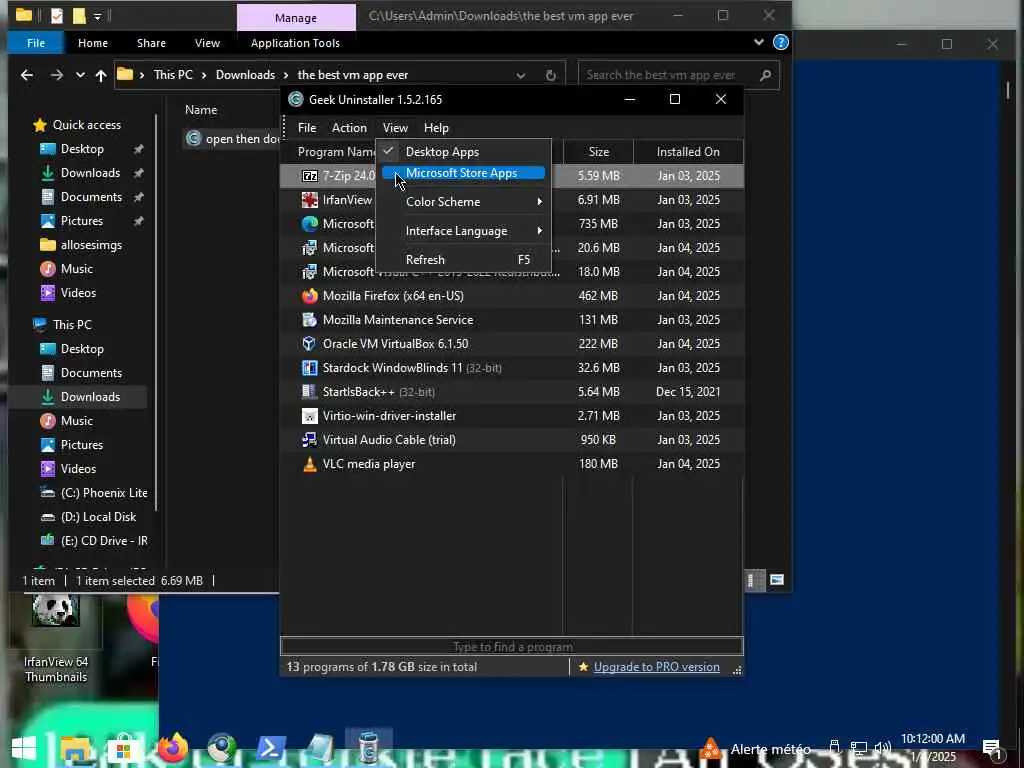Select the Mozilla Maintenance Service icon
The width and height of the screenshot is (1024, 768).
tap(310, 320)
